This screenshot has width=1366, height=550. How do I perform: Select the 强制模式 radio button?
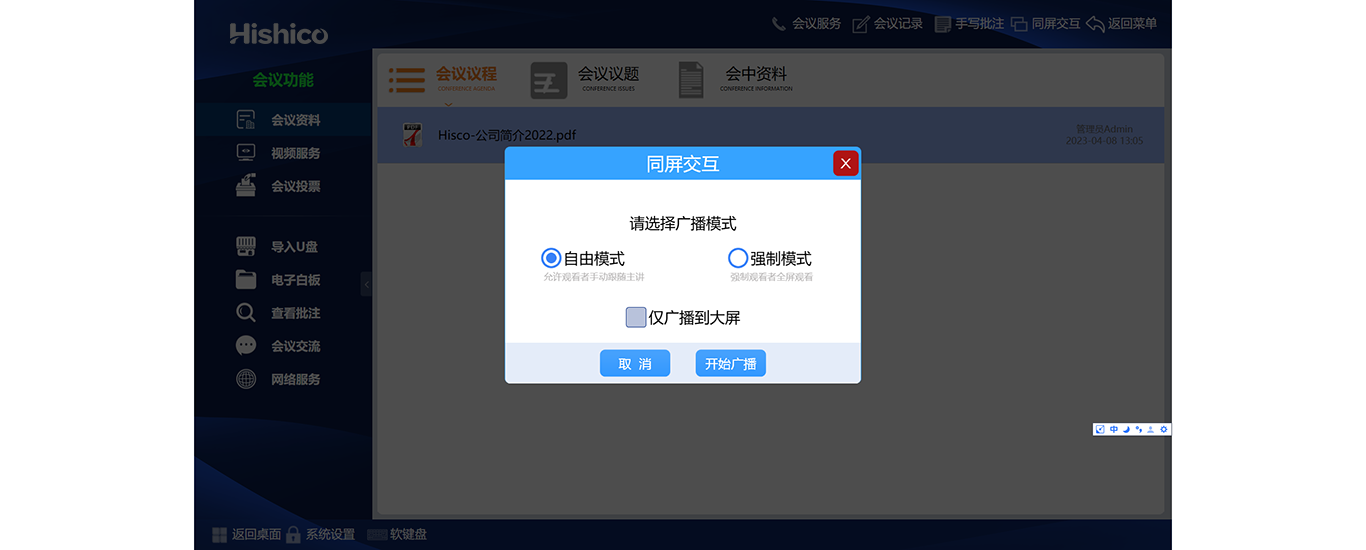click(738, 258)
